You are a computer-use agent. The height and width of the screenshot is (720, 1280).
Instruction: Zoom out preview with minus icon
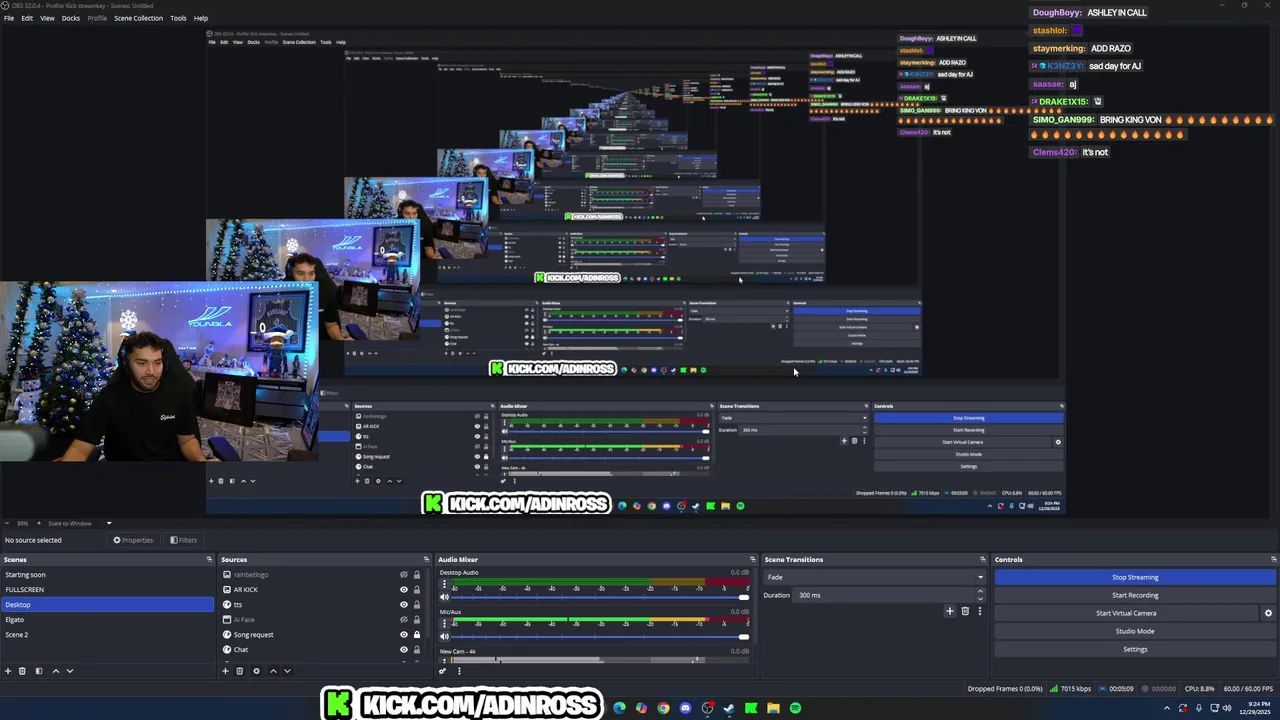[x=8, y=523]
